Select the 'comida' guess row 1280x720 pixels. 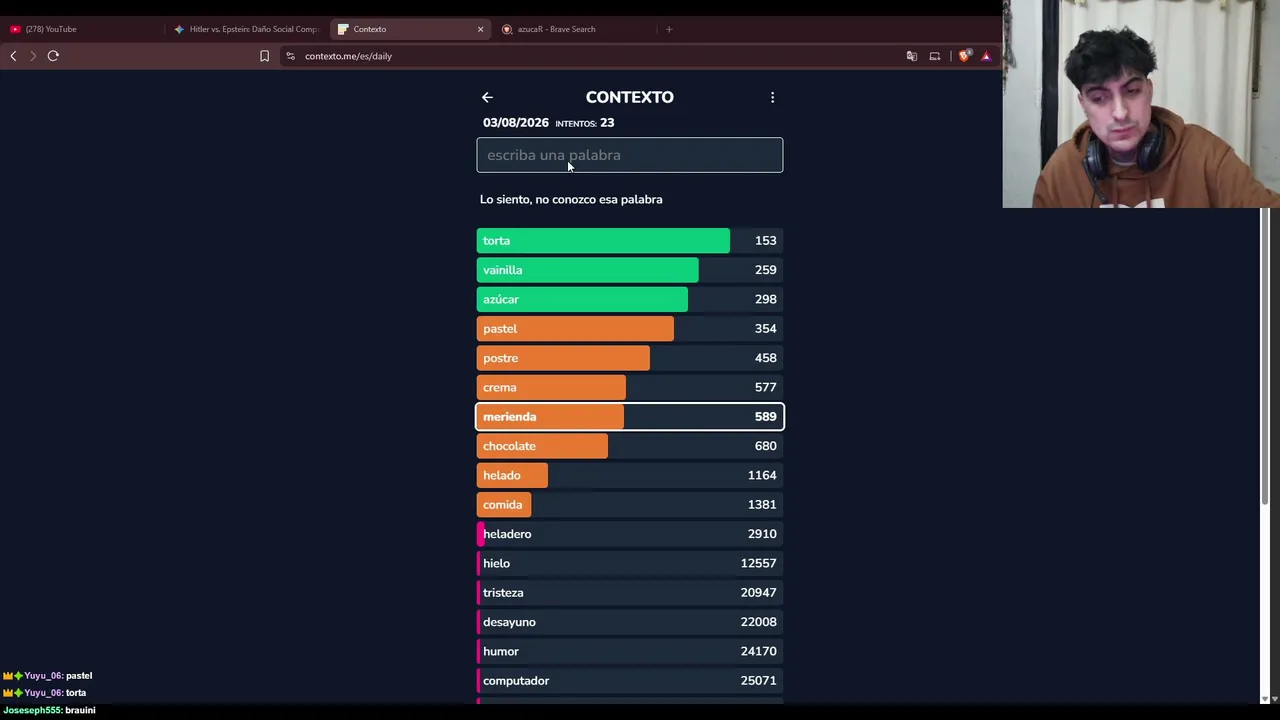point(630,504)
